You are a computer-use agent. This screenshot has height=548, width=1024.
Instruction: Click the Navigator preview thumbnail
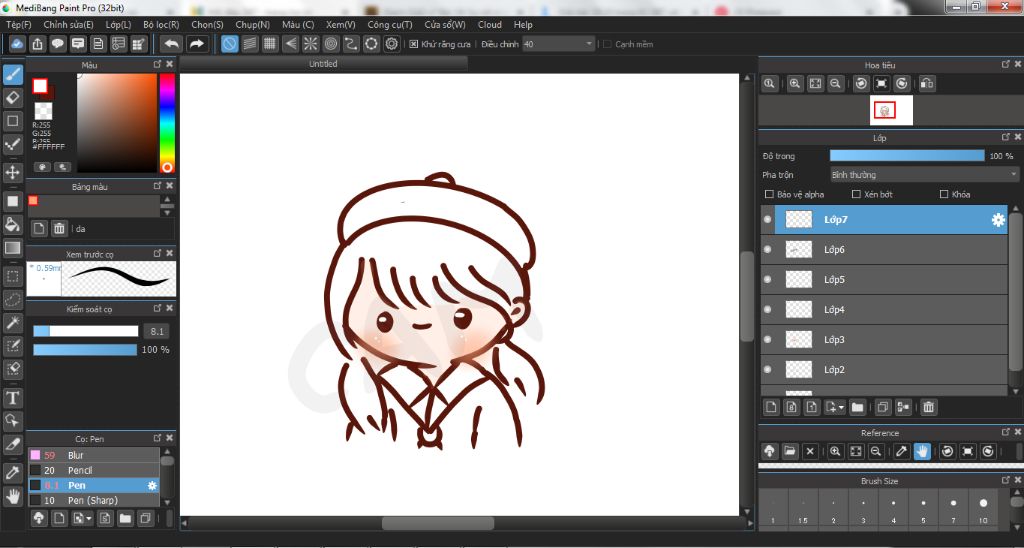click(x=891, y=110)
